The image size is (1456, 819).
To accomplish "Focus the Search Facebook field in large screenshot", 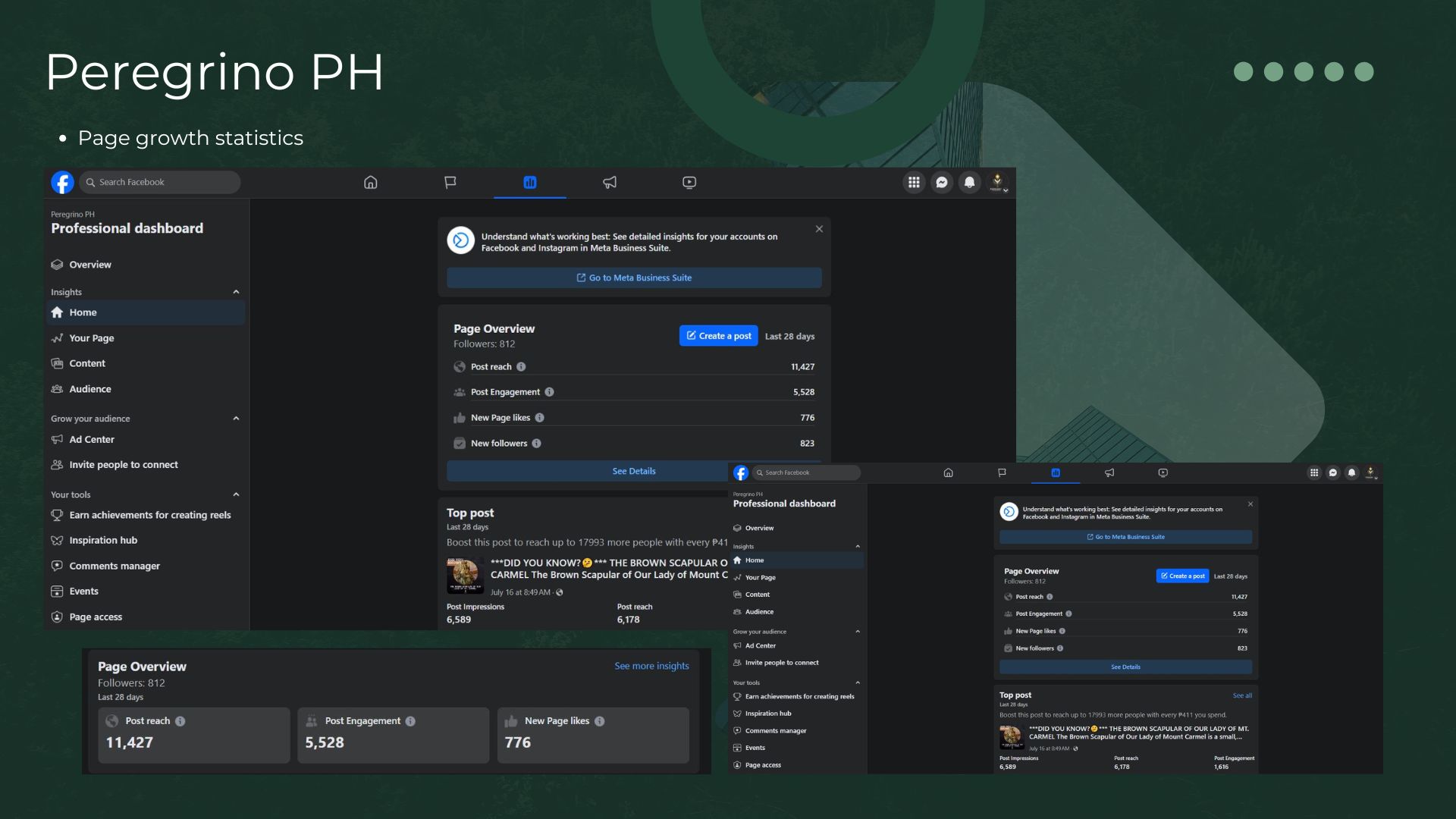I will pos(160,182).
